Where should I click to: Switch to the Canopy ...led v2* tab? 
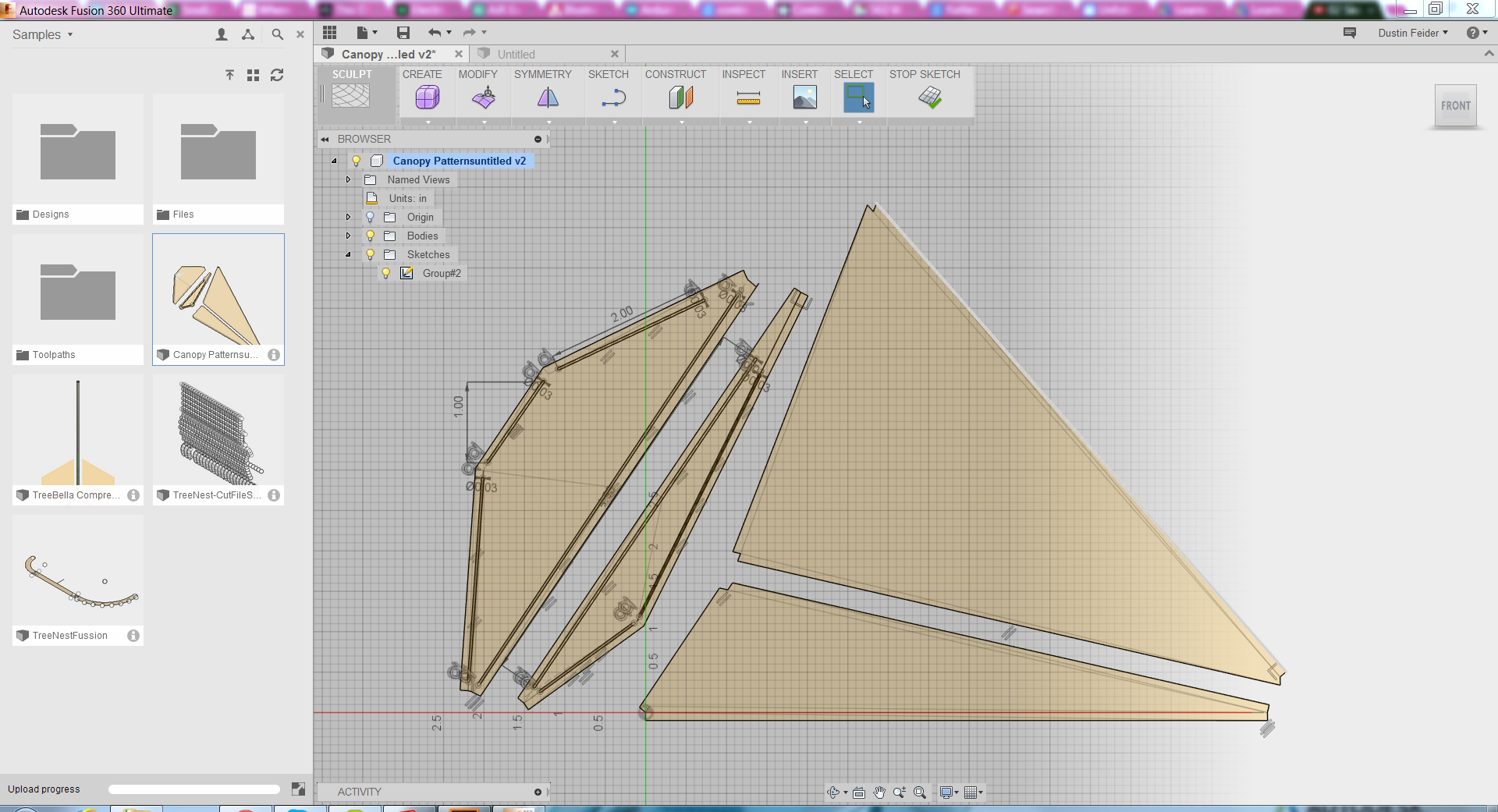pos(388,54)
